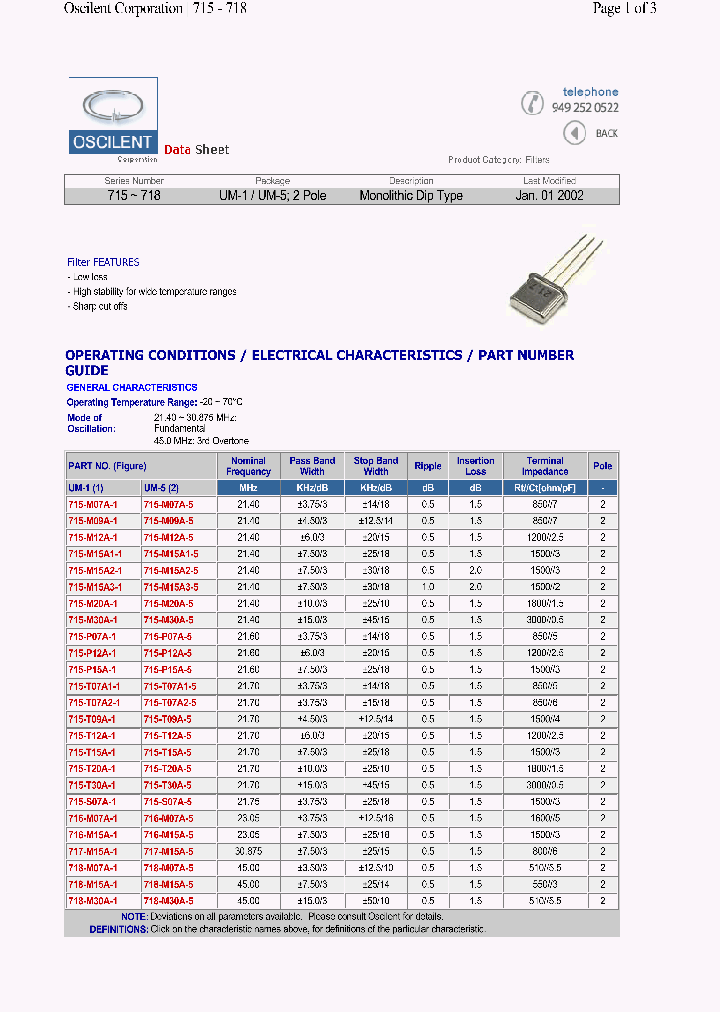Select part number 715-T20A-5
The width and height of the screenshot is (720, 1012).
coord(168,769)
